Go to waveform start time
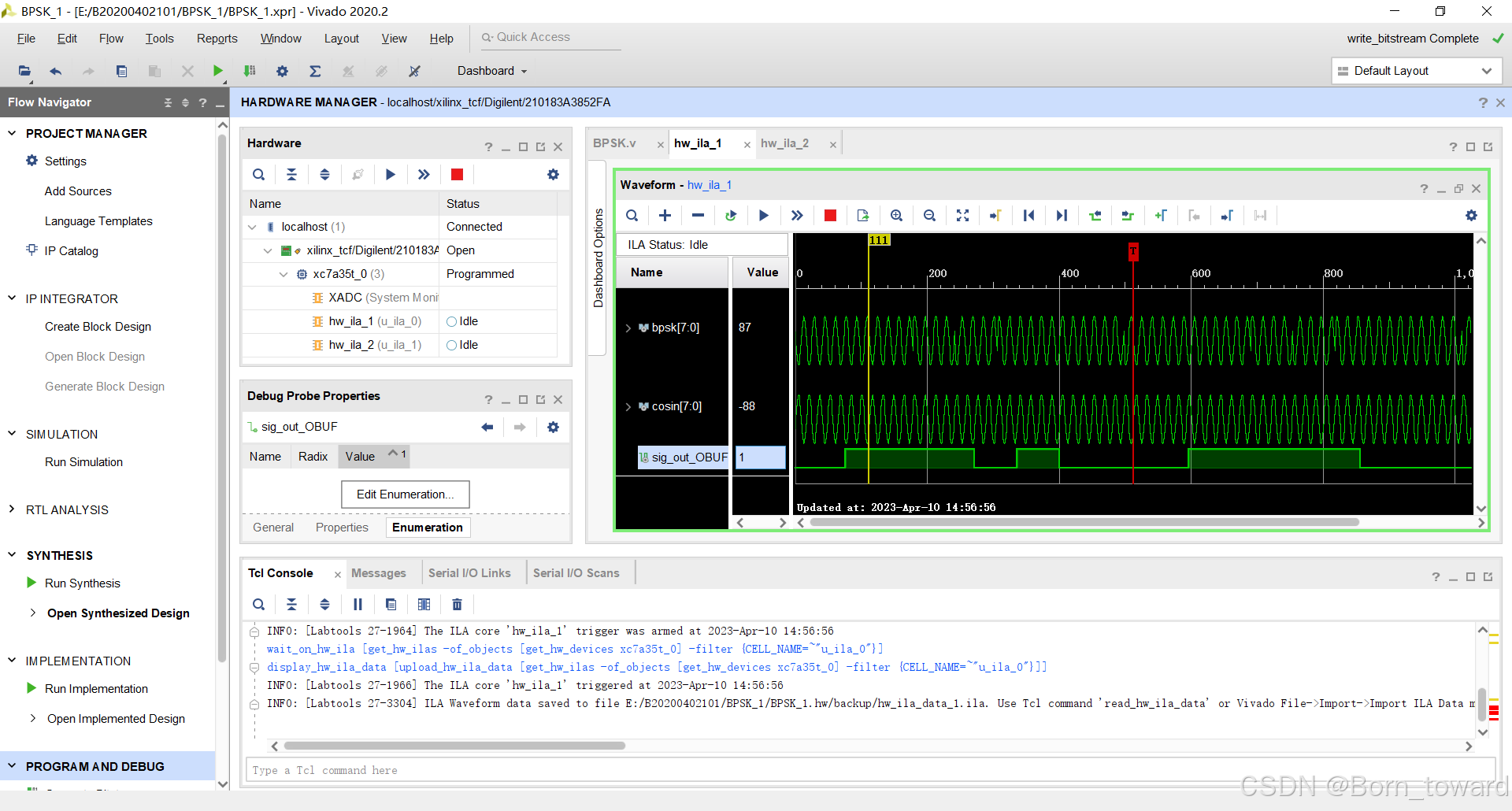The image size is (1512, 811). (x=1028, y=216)
